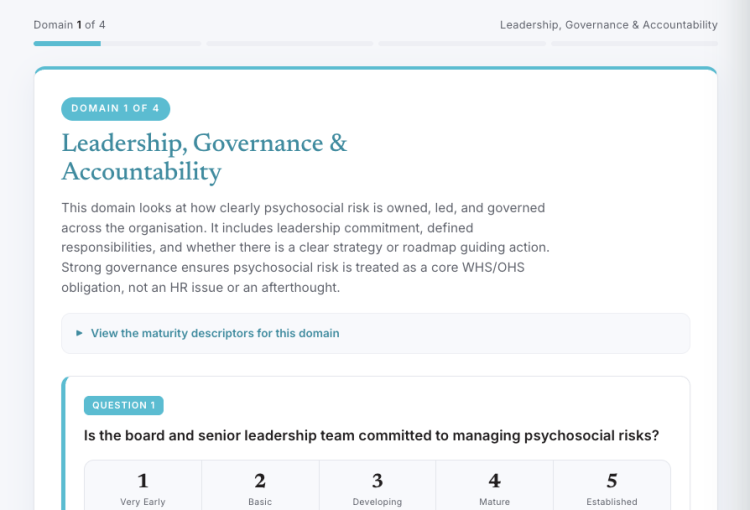
Task: Click the top-right Leadership, Governance & Accountability label
Action: click(x=608, y=25)
